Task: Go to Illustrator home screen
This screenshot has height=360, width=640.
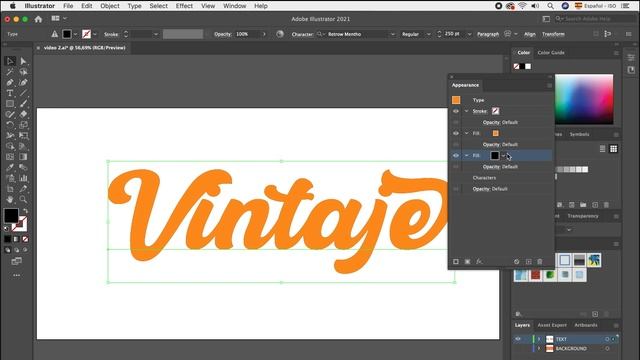Action: [38, 19]
